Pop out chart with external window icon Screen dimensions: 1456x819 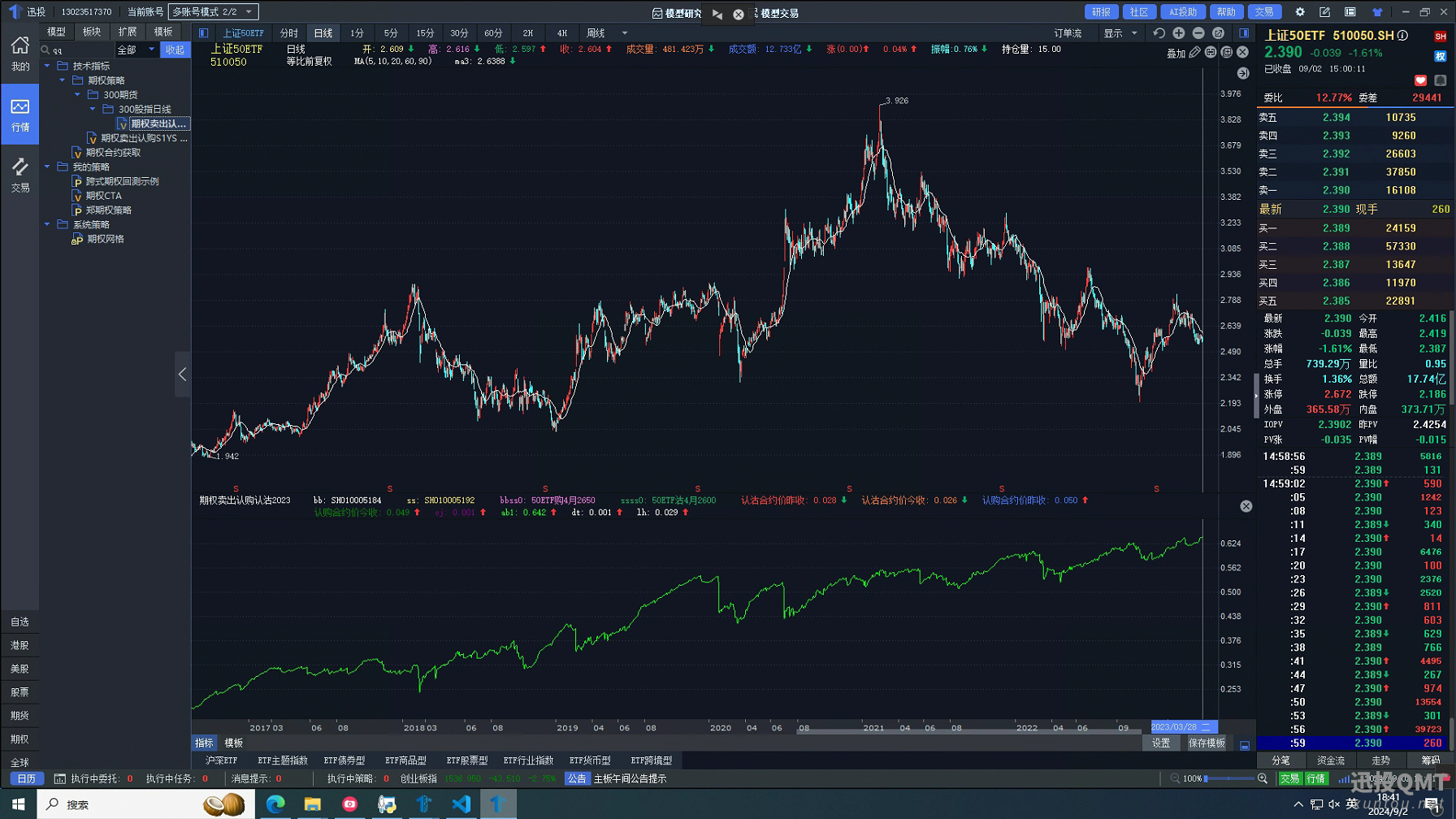(1218, 33)
